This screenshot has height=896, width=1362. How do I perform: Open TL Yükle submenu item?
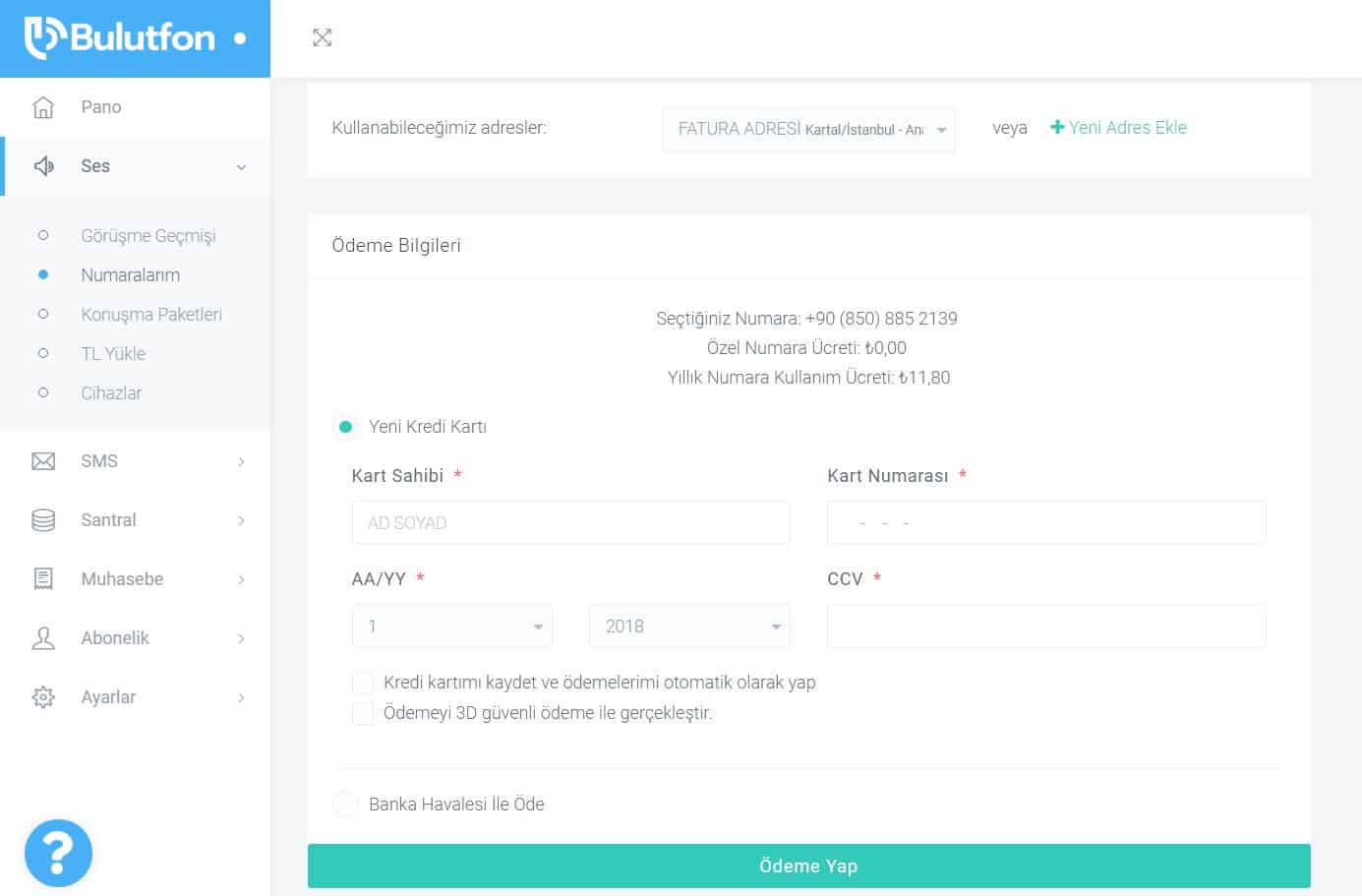[x=113, y=354]
